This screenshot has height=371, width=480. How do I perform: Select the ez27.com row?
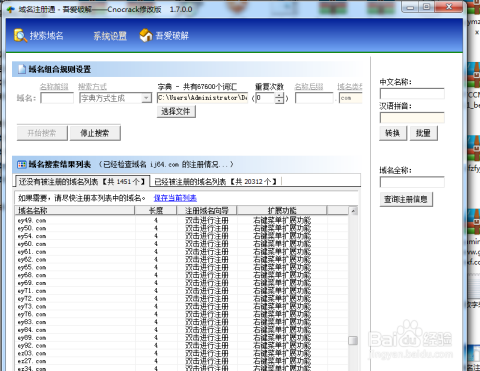click(181, 361)
